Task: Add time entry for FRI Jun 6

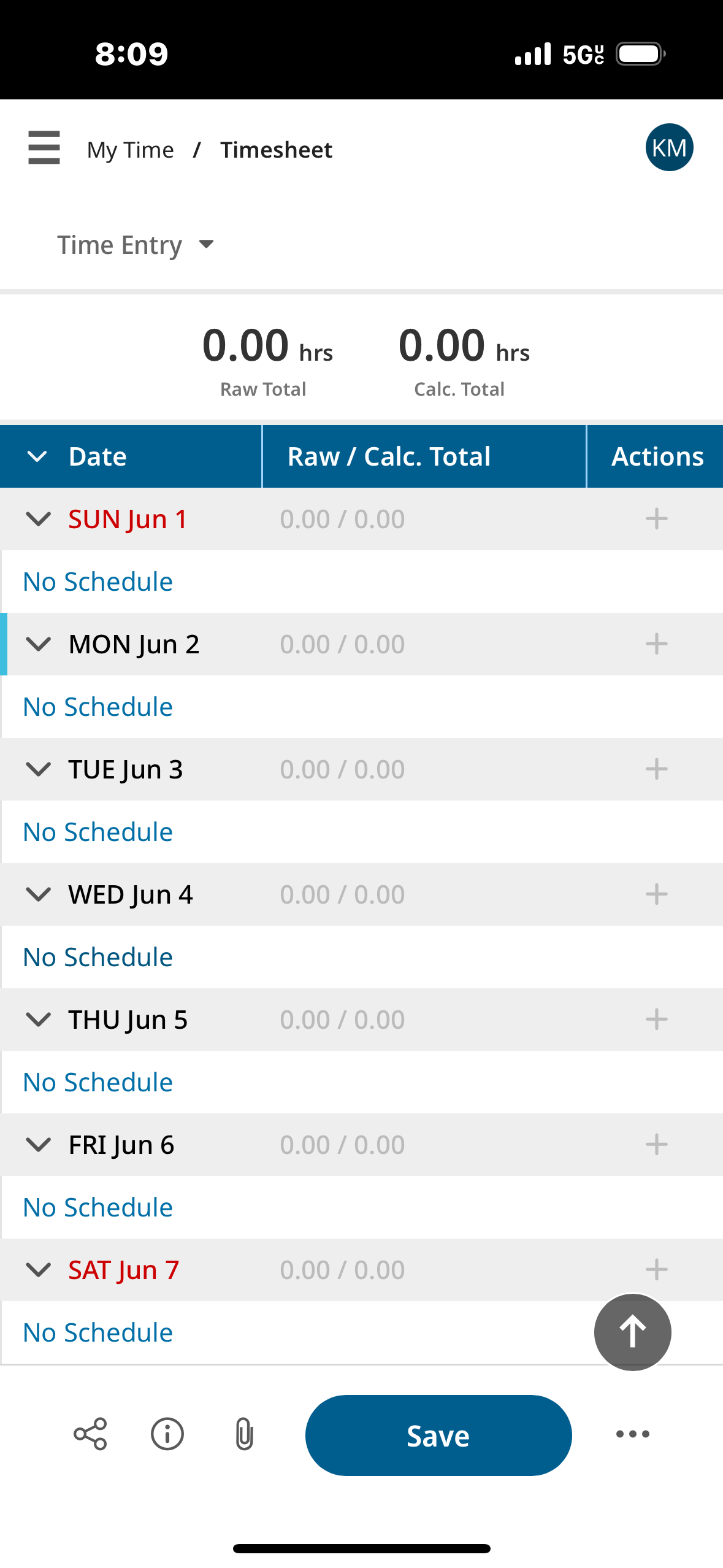Action: point(656,1145)
